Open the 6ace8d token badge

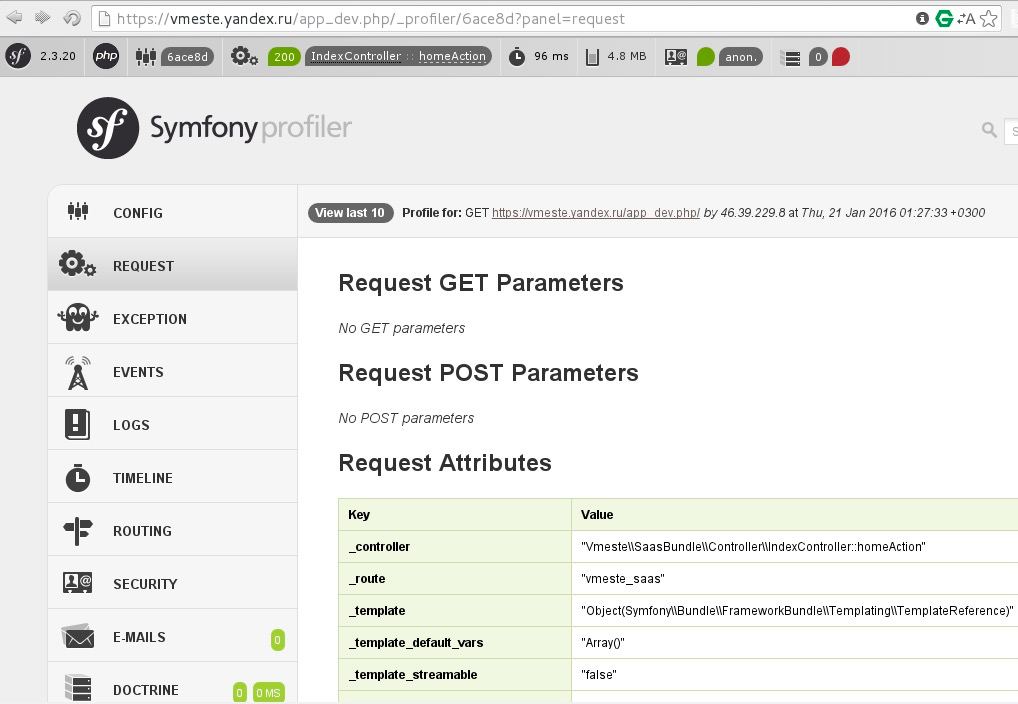pyautogui.click(x=187, y=57)
